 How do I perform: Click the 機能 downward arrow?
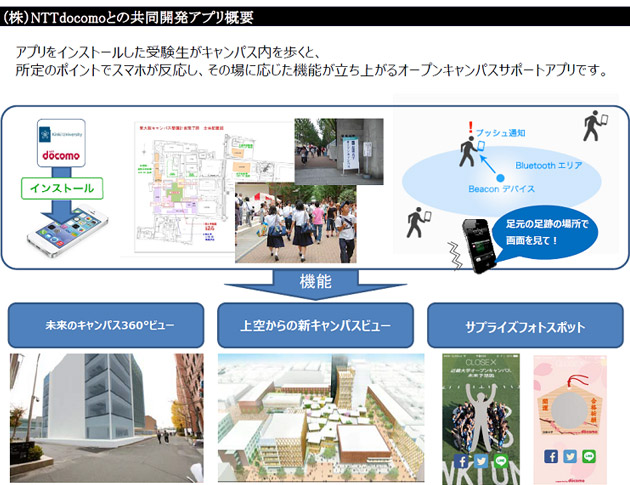pos(315,284)
